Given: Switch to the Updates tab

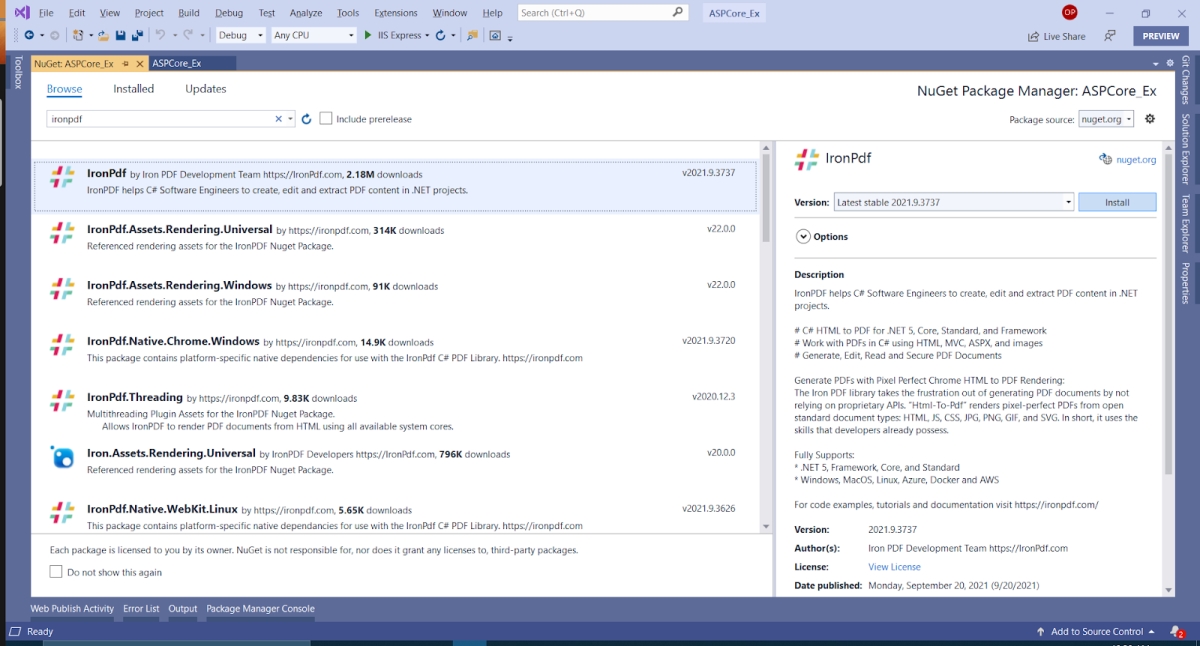Looking at the screenshot, I should [x=206, y=89].
